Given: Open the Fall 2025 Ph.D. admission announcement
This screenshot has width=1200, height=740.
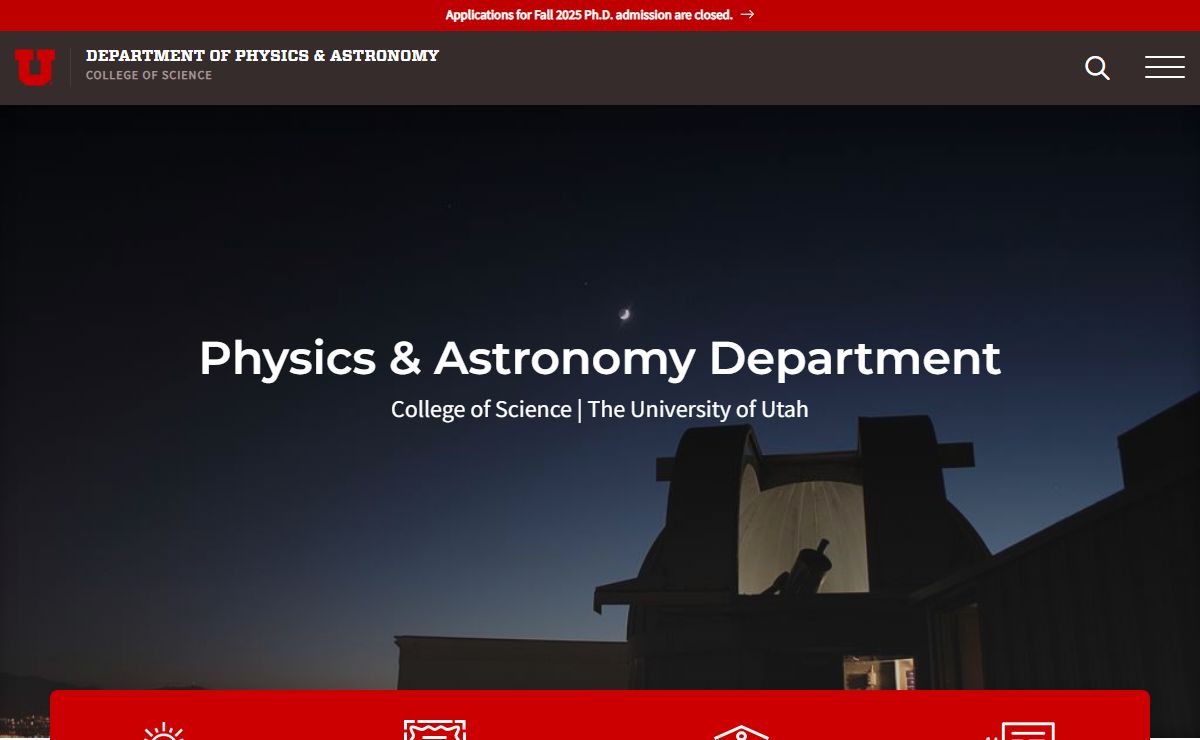Looking at the screenshot, I should (x=589, y=15).
